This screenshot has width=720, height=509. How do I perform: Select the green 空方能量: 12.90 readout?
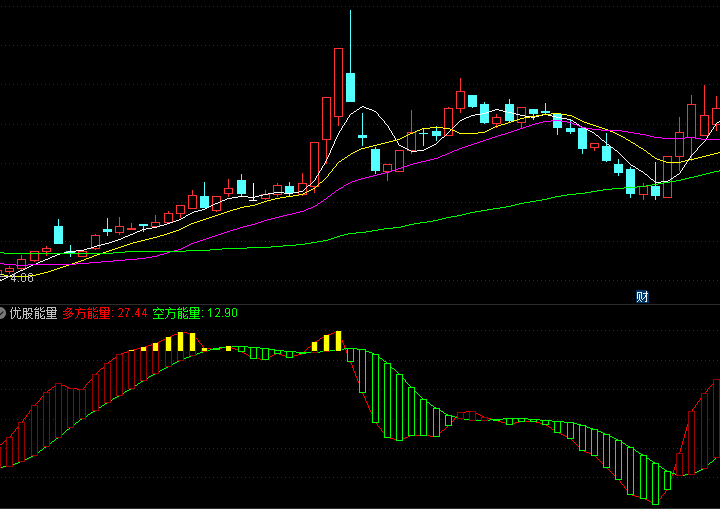(x=195, y=313)
